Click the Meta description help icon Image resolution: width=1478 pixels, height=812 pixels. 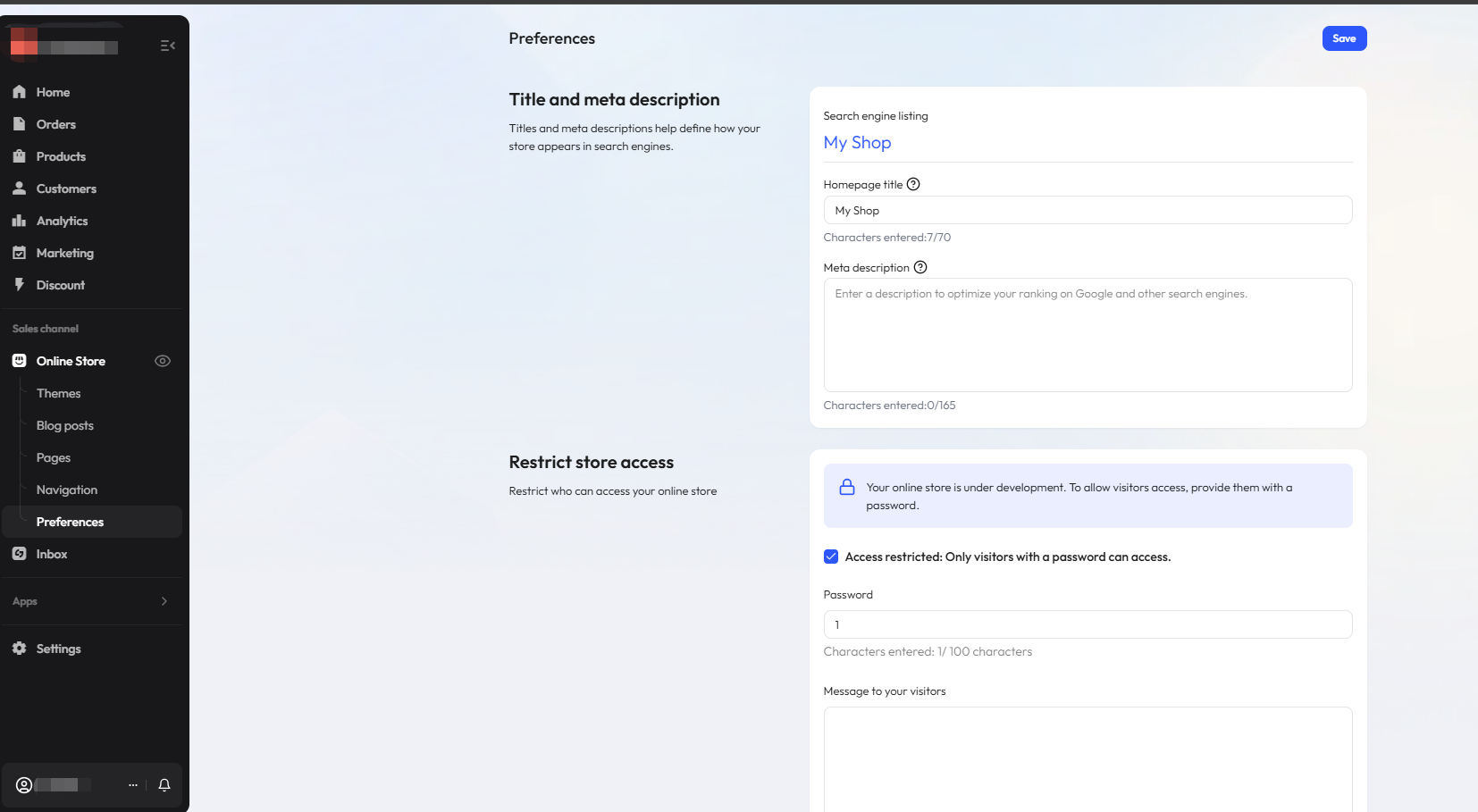coord(920,267)
